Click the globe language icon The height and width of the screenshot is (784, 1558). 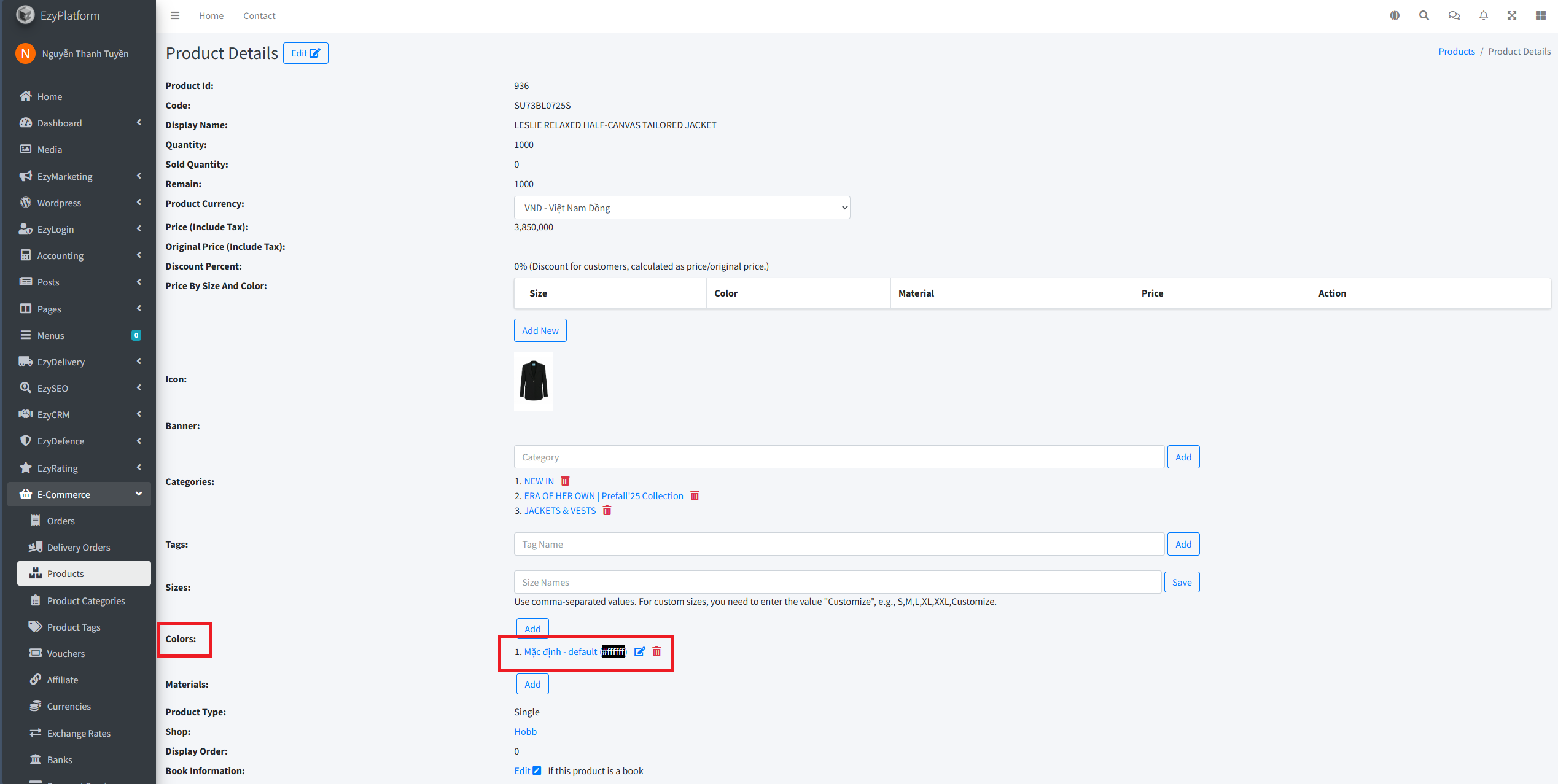[x=1395, y=15]
